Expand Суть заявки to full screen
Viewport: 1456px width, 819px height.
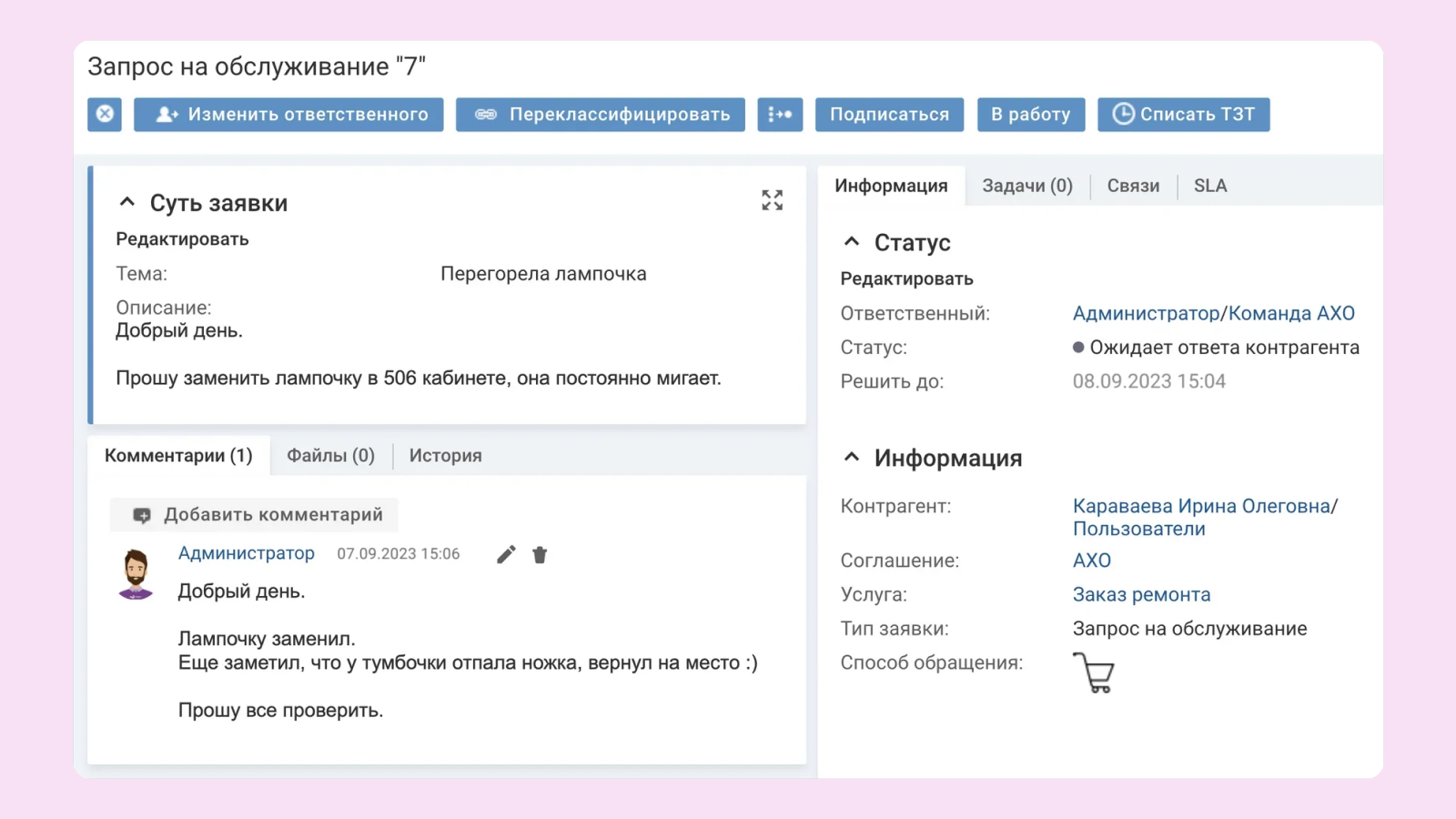tap(772, 201)
